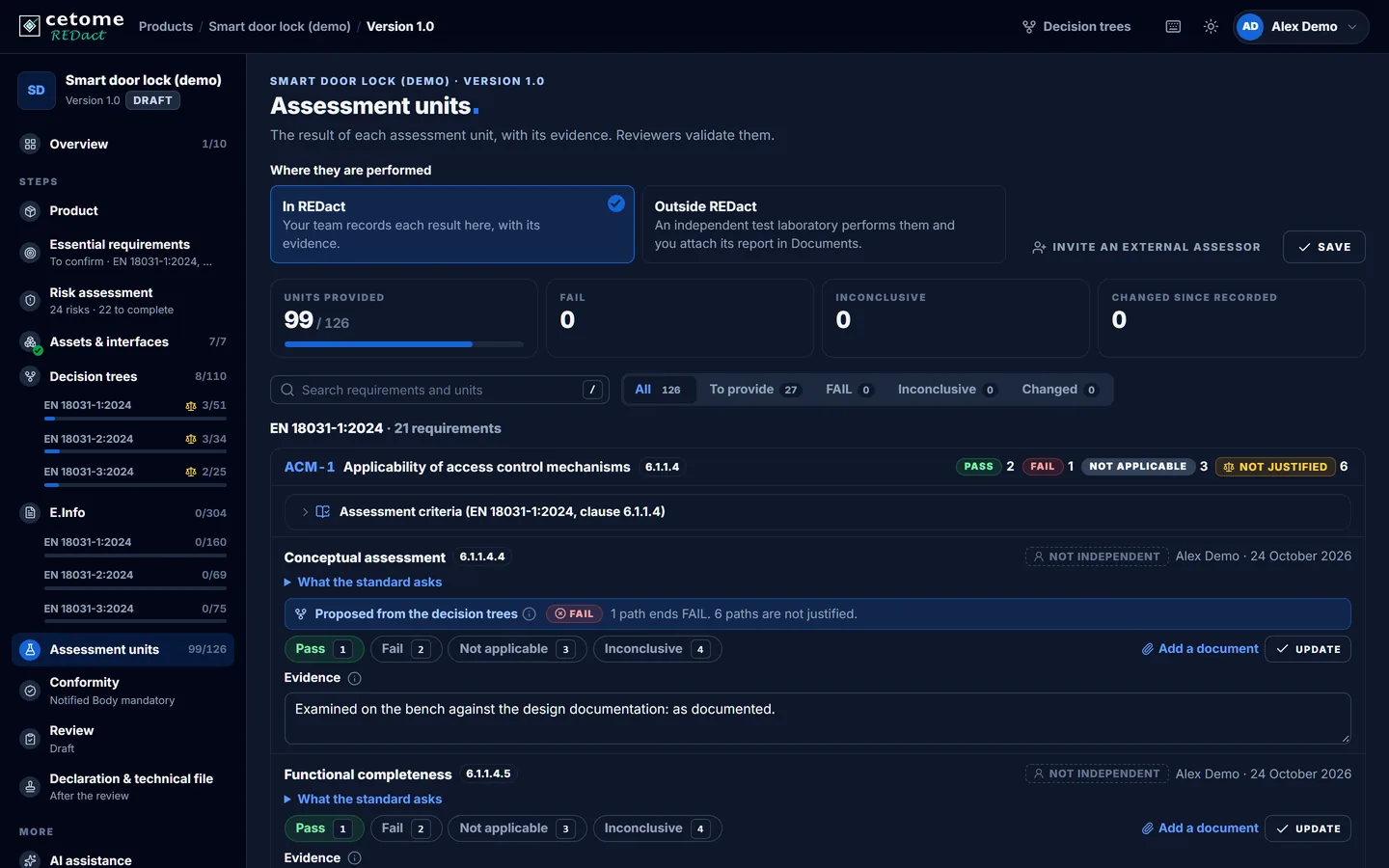Choose Pass for Conceptual assessment
This screenshot has height=868, width=1389.
[324, 649]
